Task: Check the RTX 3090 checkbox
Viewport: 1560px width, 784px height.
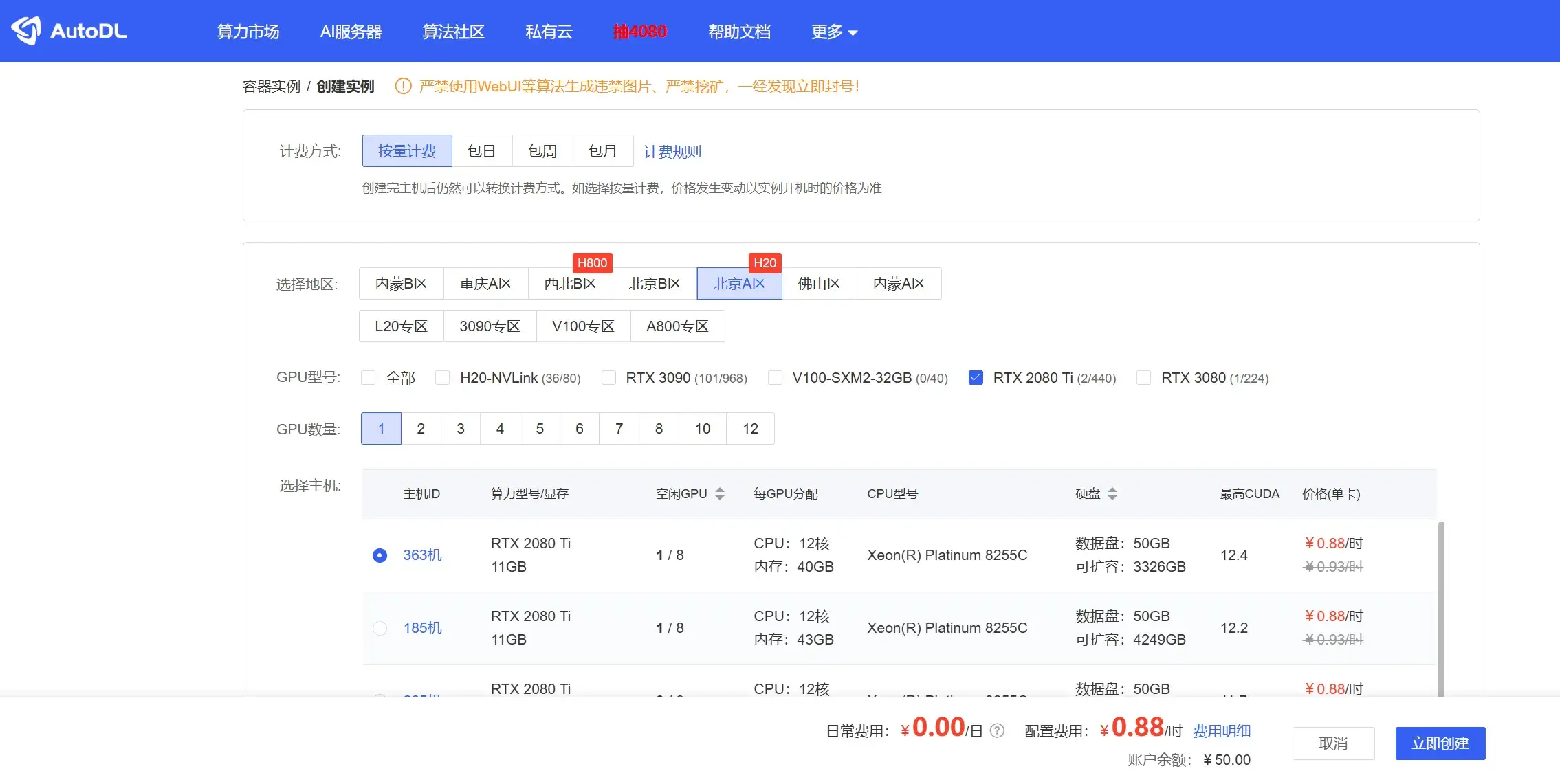Action: click(x=608, y=378)
